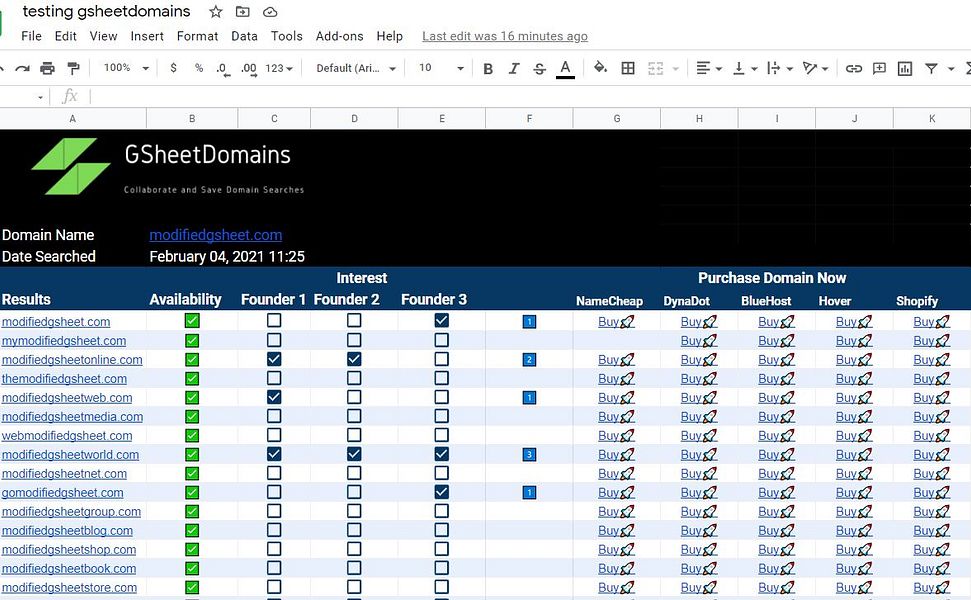Click the vertical align icon
Viewport: 971px width, 600px height.
coord(739,68)
